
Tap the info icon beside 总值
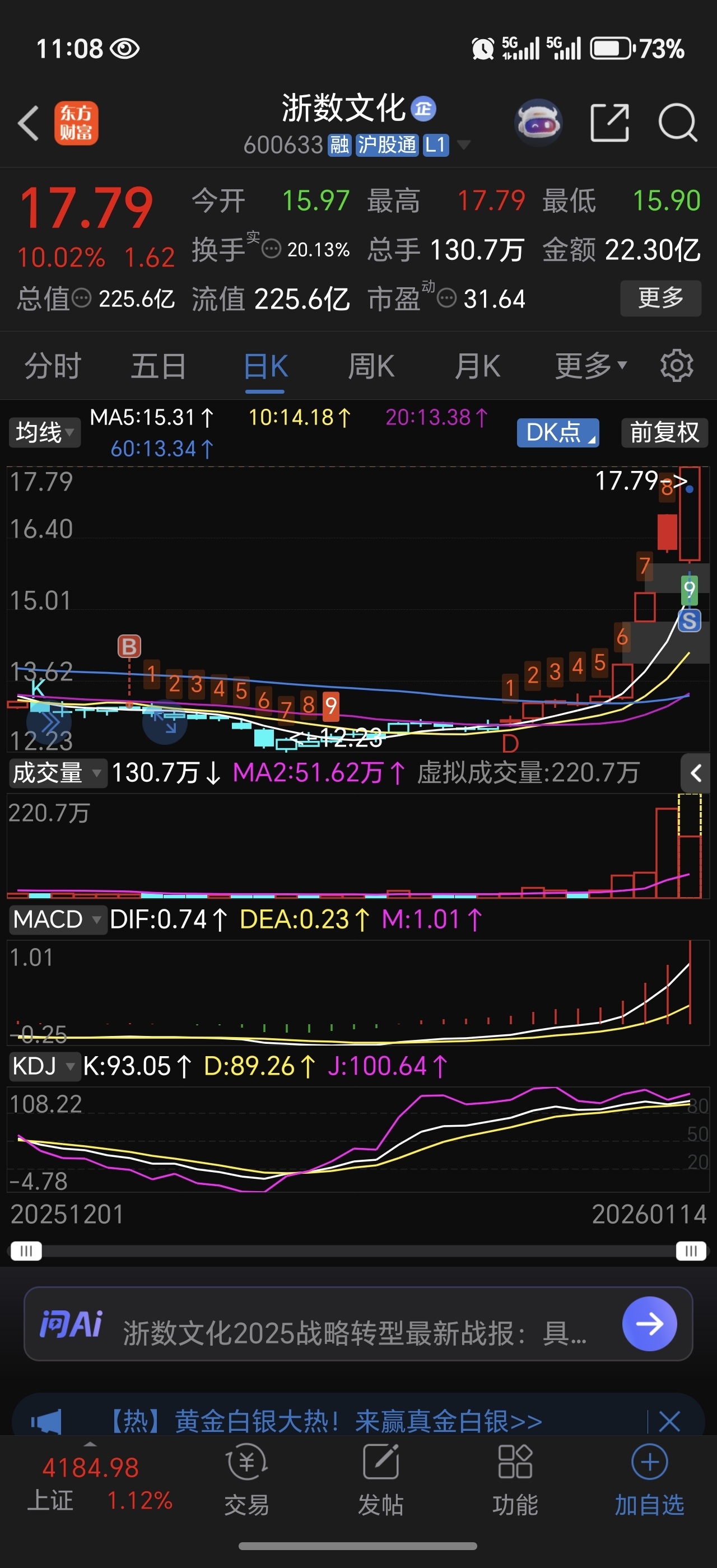click(x=82, y=298)
